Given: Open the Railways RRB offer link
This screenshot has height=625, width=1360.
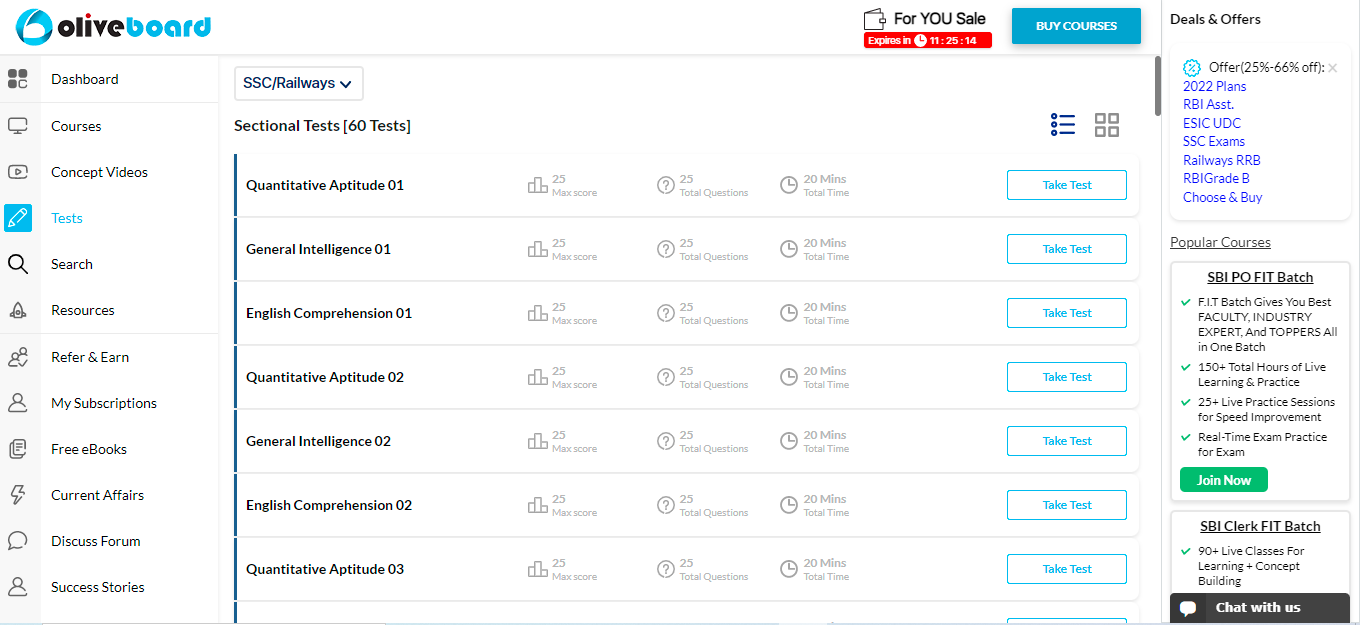Looking at the screenshot, I should (1222, 160).
